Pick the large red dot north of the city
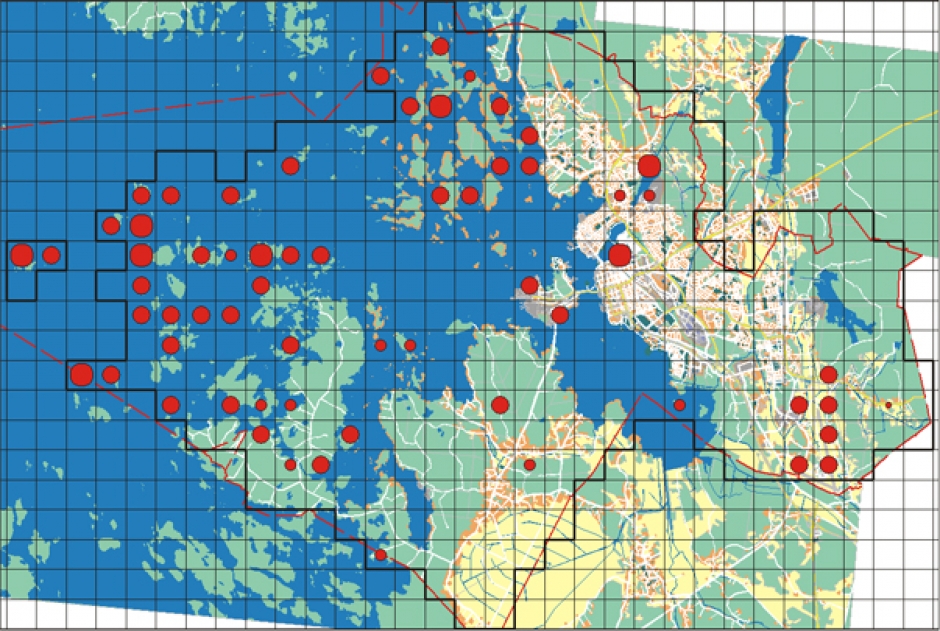This screenshot has height=631, width=940. 649,165
